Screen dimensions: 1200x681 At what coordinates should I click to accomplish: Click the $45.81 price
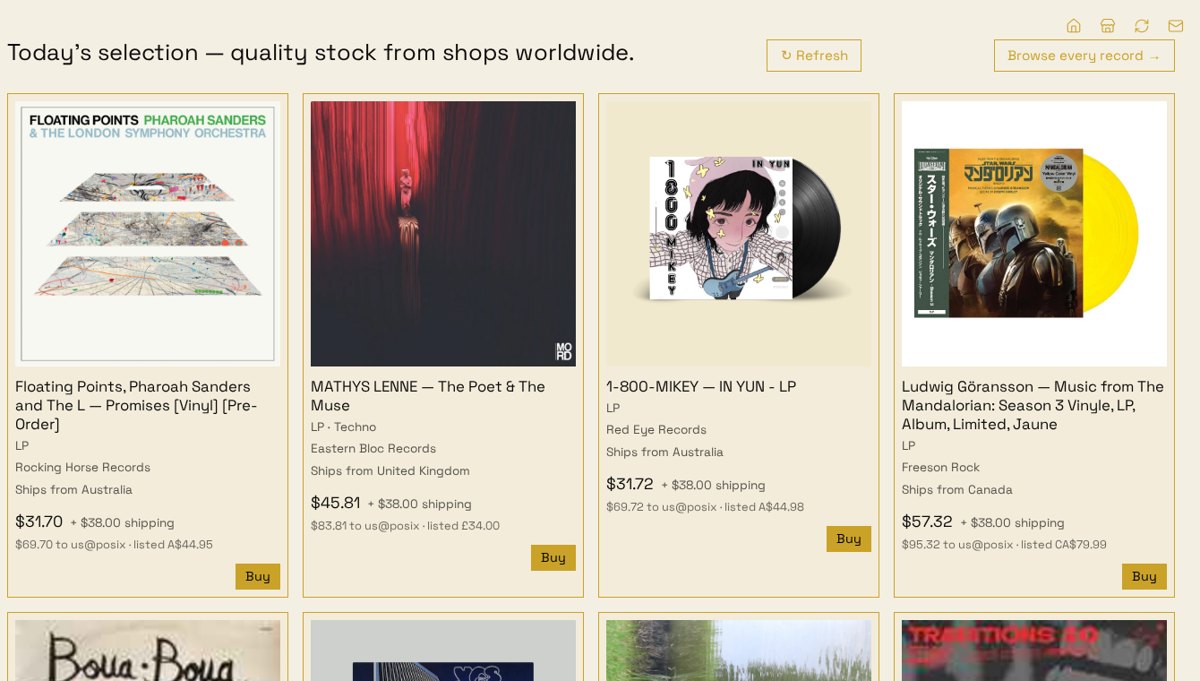pyautogui.click(x=335, y=503)
